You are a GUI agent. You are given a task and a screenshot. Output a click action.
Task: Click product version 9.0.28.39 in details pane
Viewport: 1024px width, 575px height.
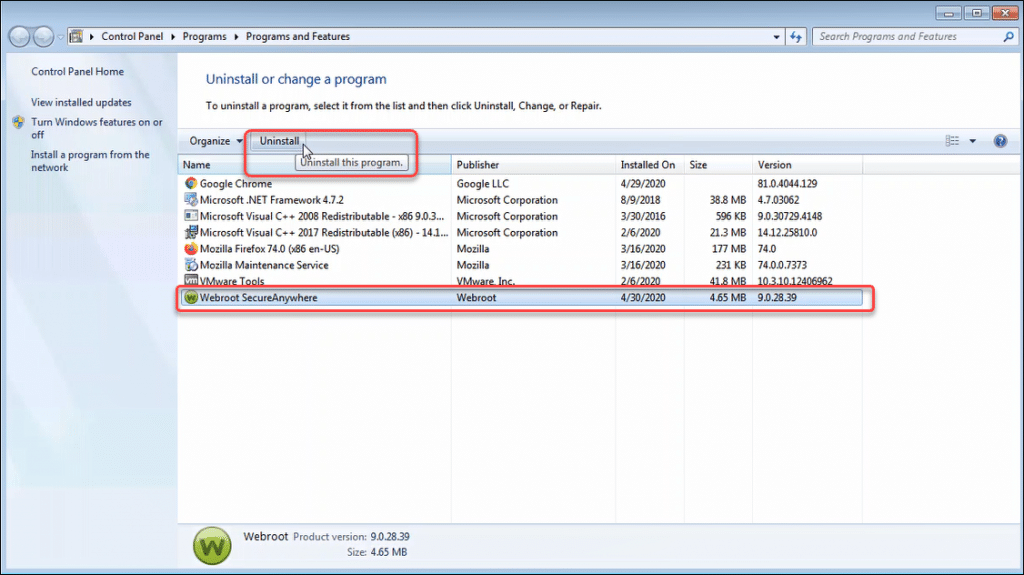pos(390,536)
